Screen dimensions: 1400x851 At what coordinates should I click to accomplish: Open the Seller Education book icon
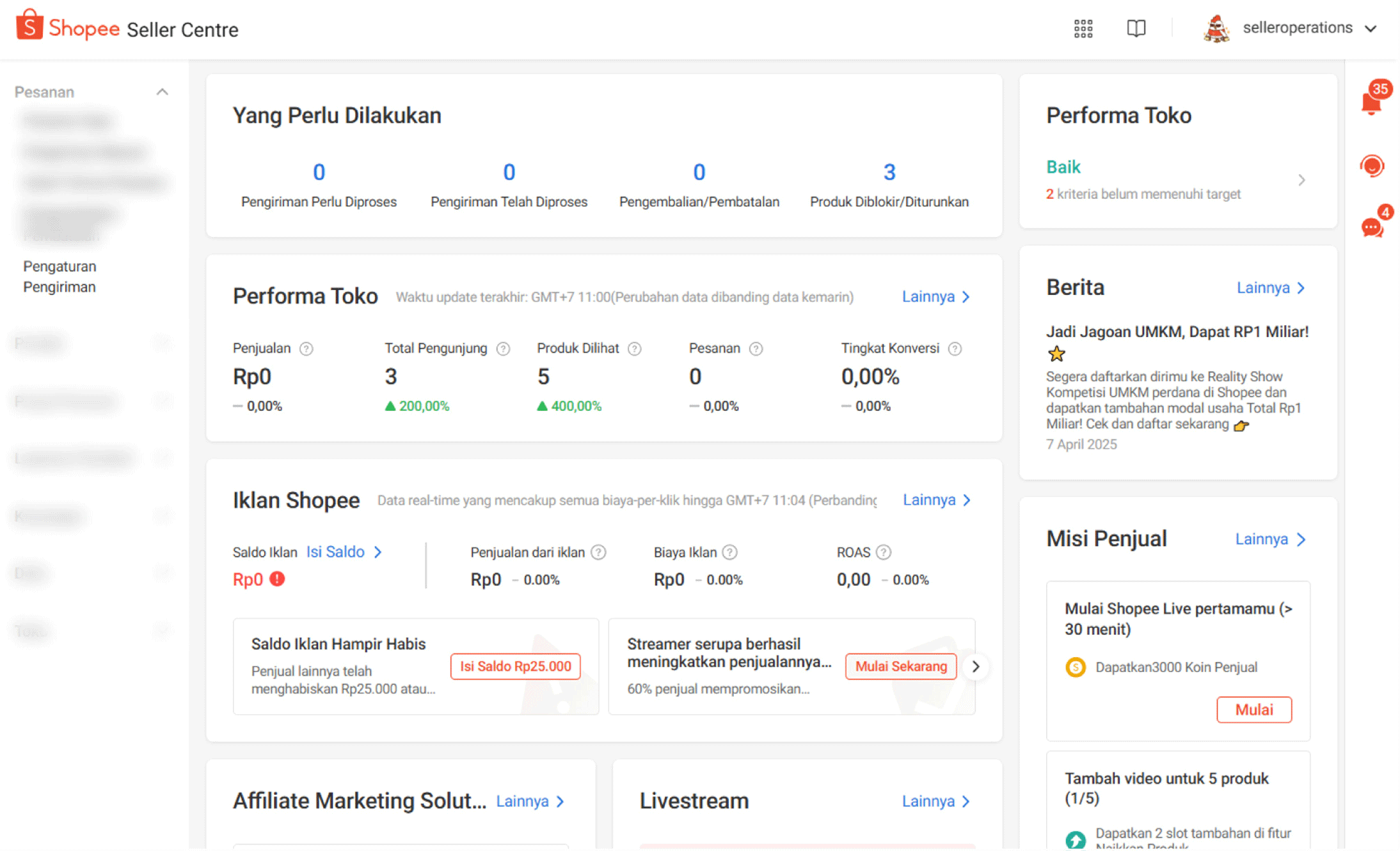[1136, 28]
